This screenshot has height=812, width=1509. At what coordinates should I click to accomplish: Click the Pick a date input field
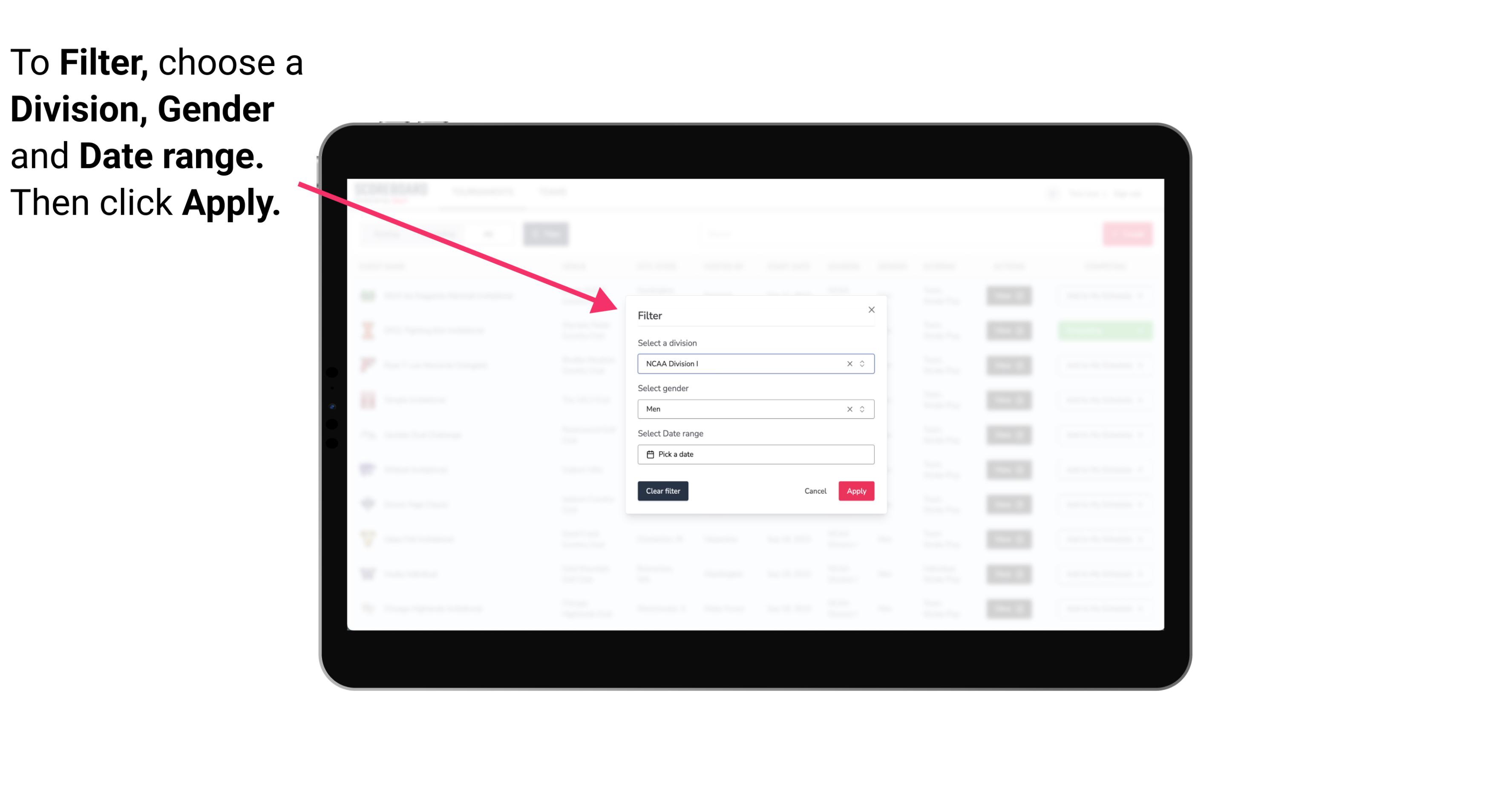click(x=755, y=454)
